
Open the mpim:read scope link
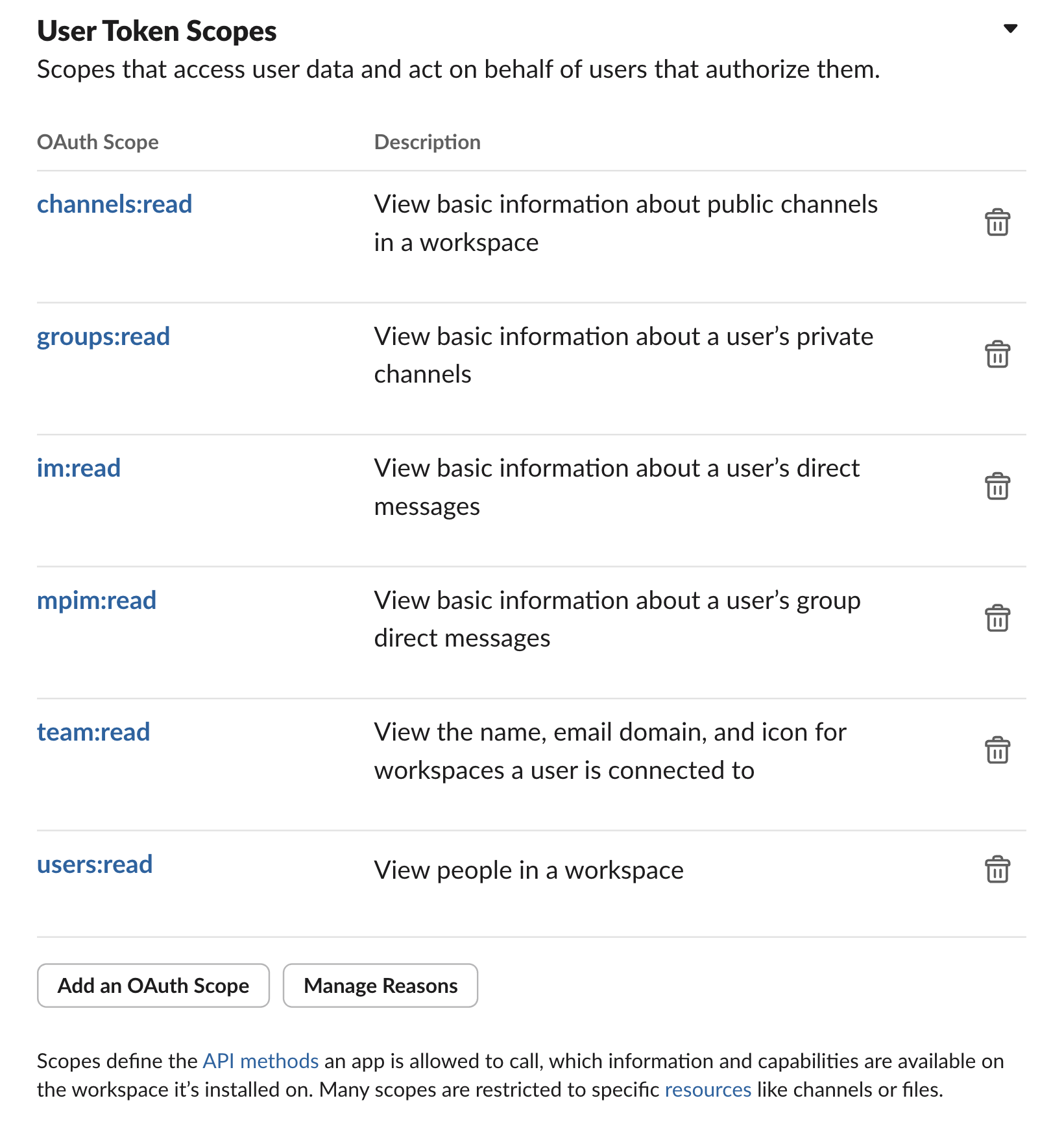coord(97,601)
